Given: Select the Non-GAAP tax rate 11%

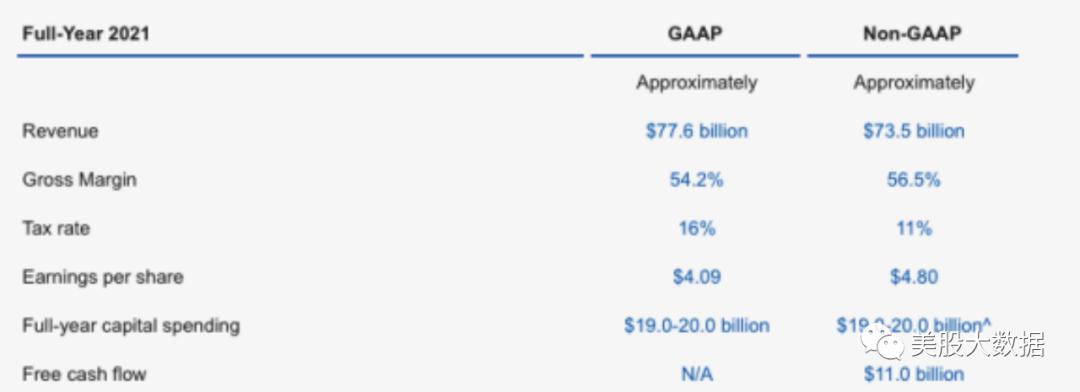Looking at the screenshot, I should pyautogui.click(x=914, y=228).
